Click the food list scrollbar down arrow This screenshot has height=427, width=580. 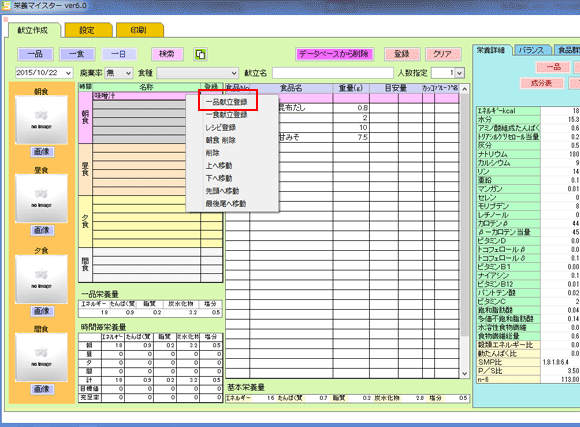click(x=465, y=374)
